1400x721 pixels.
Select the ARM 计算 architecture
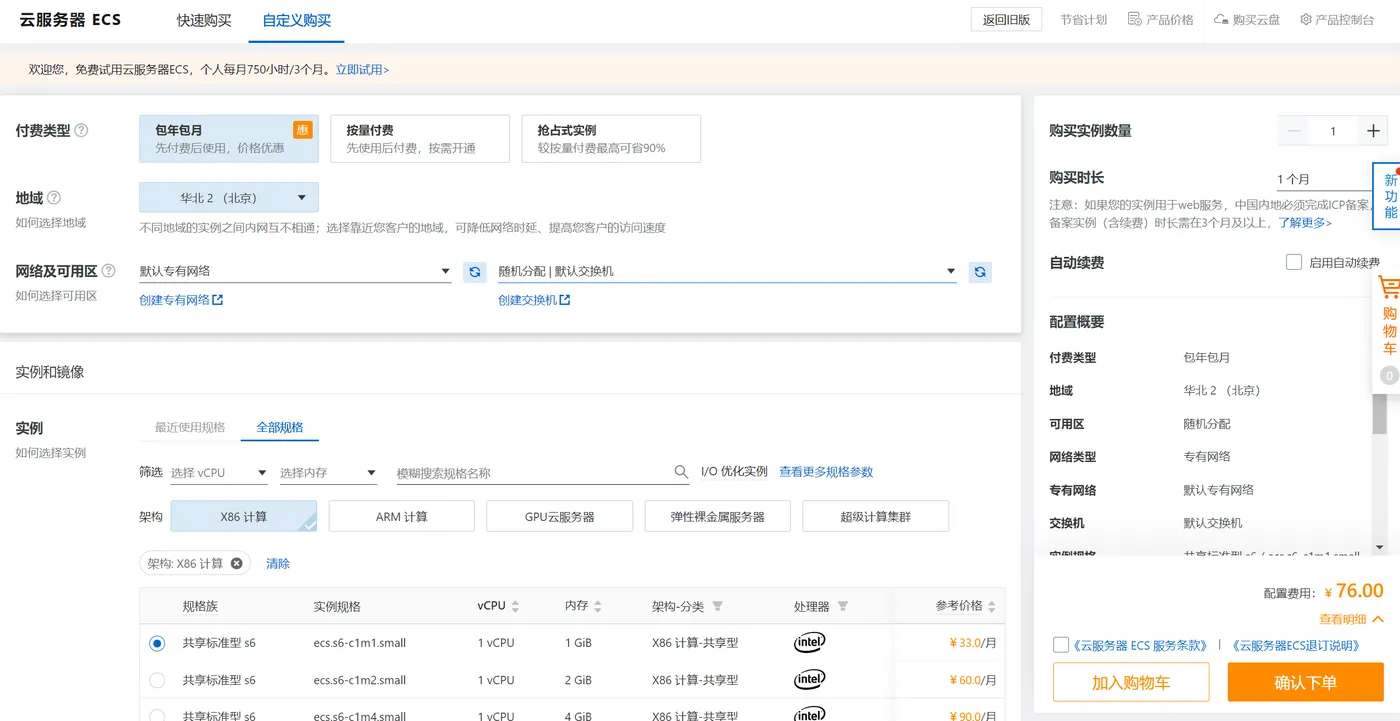tap(402, 516)
